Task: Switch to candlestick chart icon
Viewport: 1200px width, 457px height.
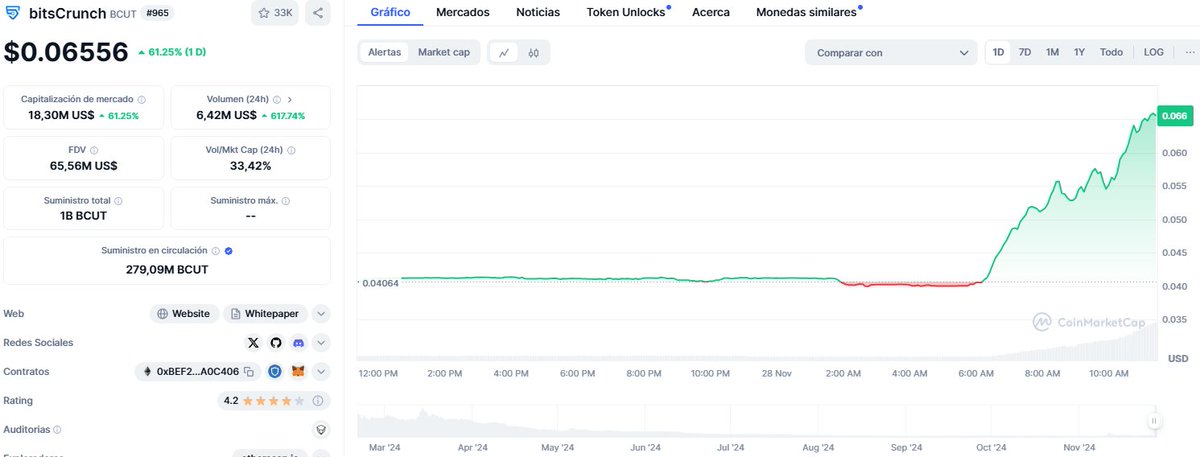Action: 534,52
